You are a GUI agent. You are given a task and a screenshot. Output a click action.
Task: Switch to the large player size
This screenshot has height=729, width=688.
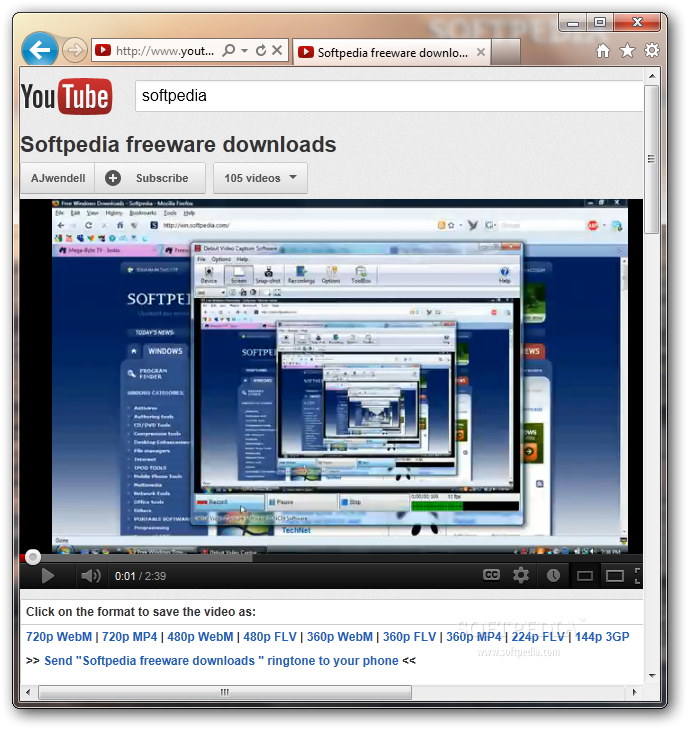coord(615,577)
